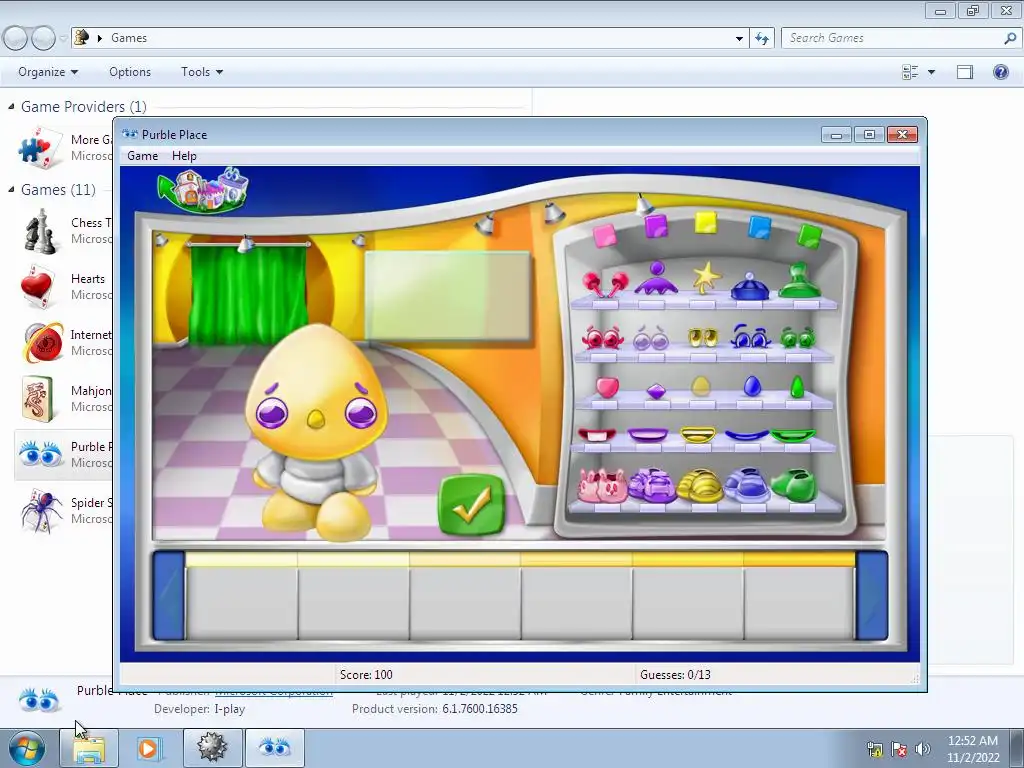Select the blue nose
Image resolution: width=1024 pixels, height=768 pixels.
point(752,386)
